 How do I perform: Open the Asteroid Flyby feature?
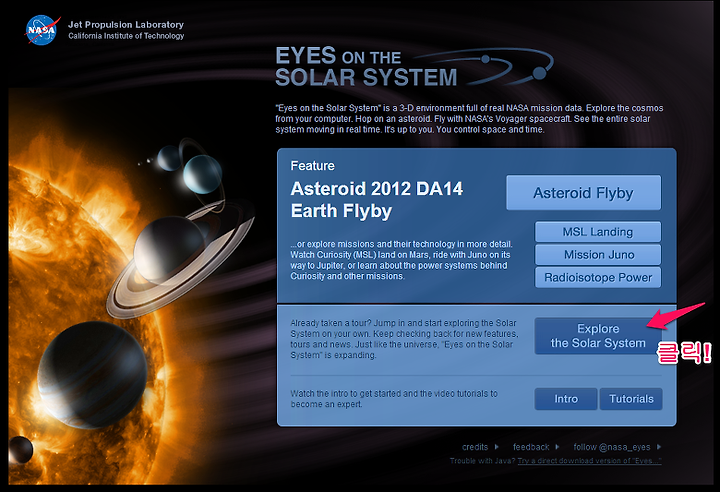[x=584, y=192]
